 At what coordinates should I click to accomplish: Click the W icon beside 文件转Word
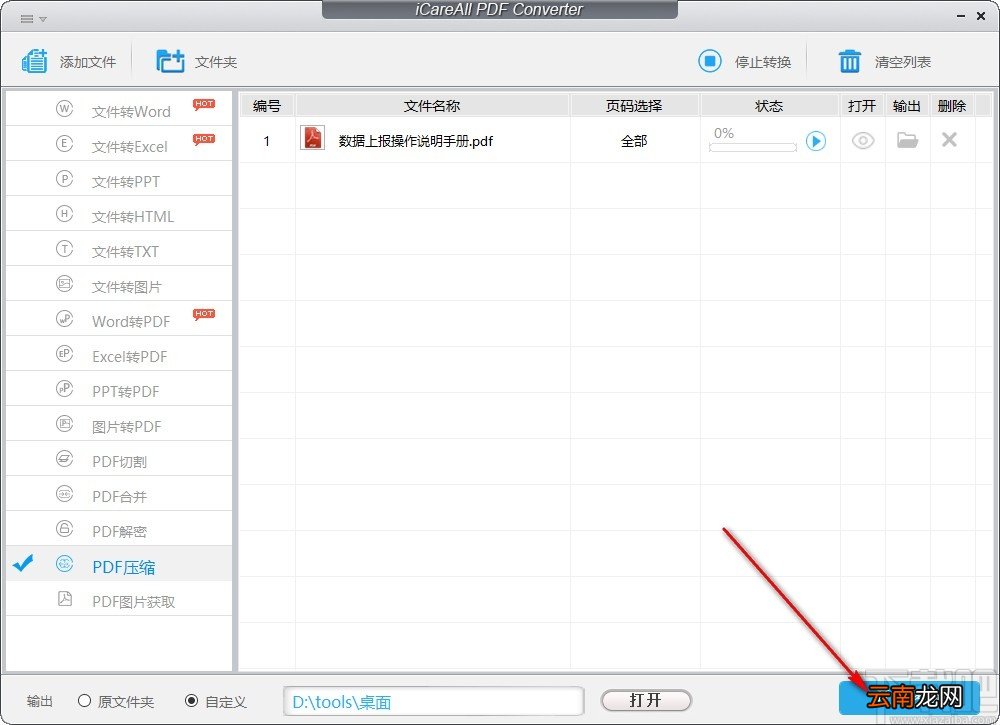tap(64, 108)
